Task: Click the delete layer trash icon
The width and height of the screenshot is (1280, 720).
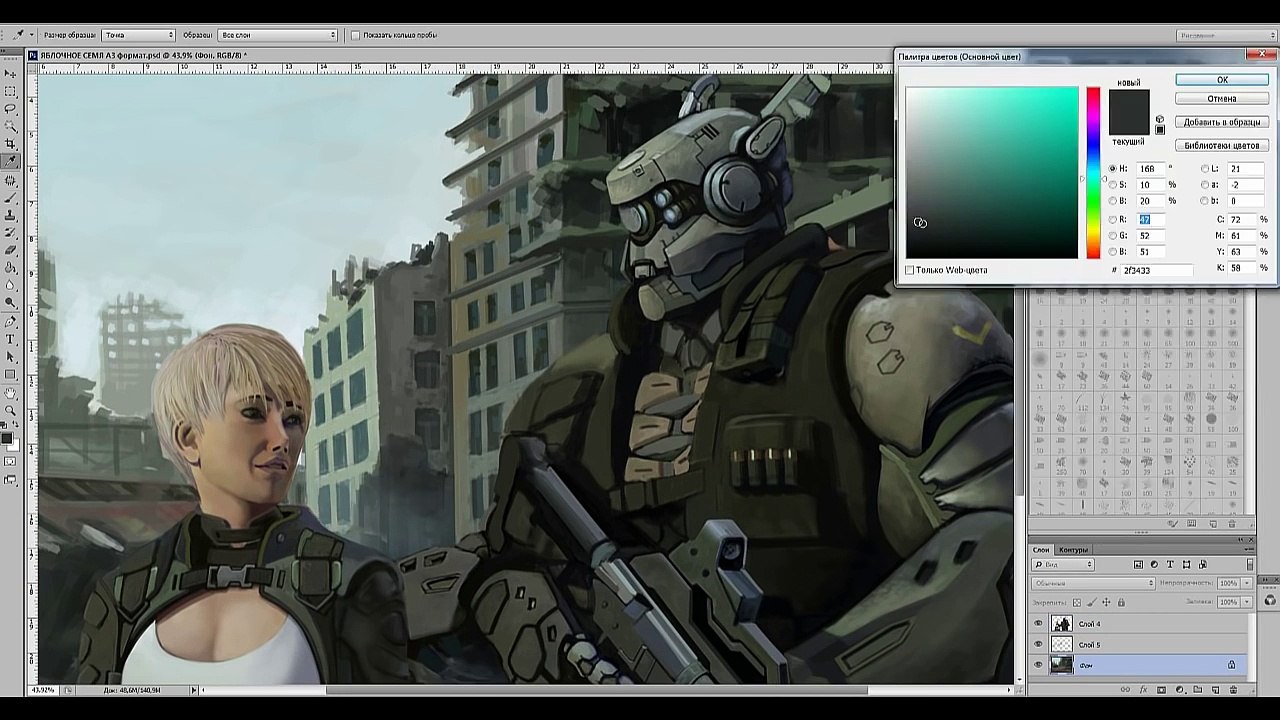Action: click(1234, 690)
